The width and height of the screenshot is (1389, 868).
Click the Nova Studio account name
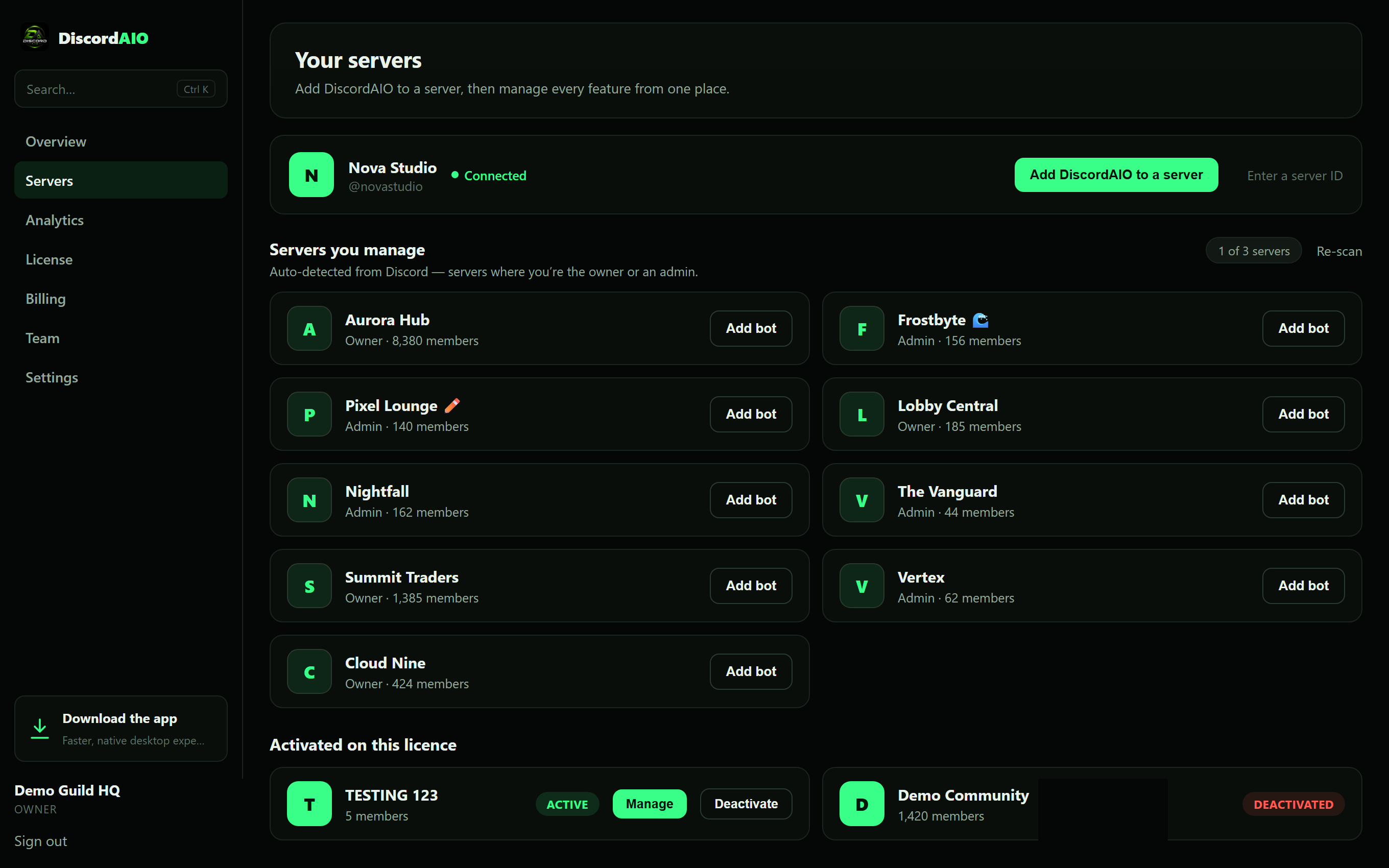(393, 167)
